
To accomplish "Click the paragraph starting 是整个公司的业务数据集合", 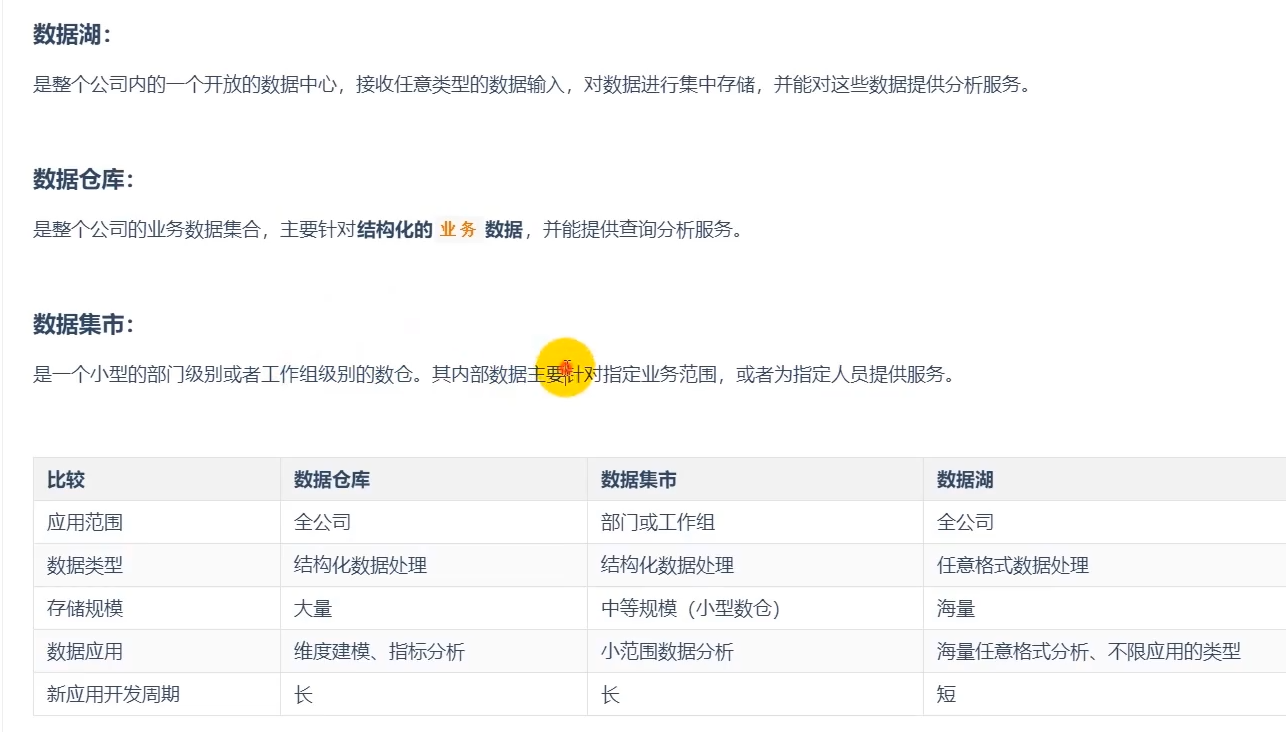I will click(x=388, y=230).
